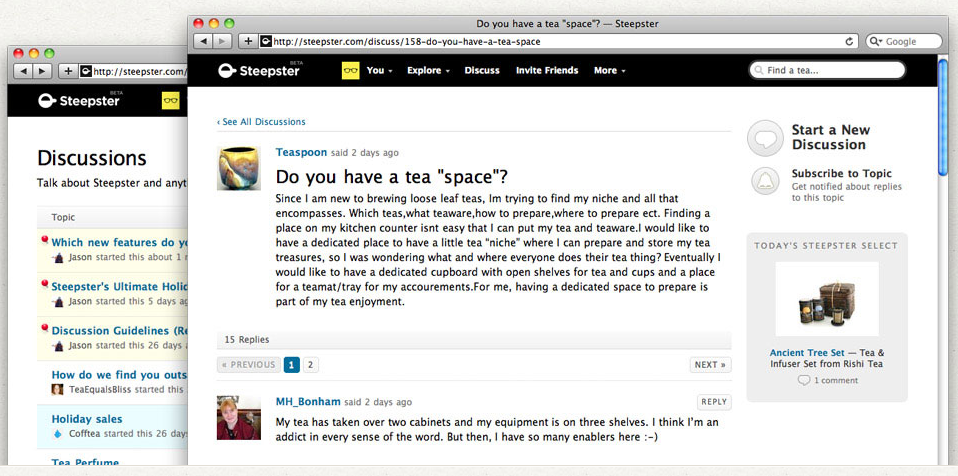The height and width of the screenshot is (476, 958).
Task: Focus the Google search box in browser toolbar
Action: click(904, 42)
